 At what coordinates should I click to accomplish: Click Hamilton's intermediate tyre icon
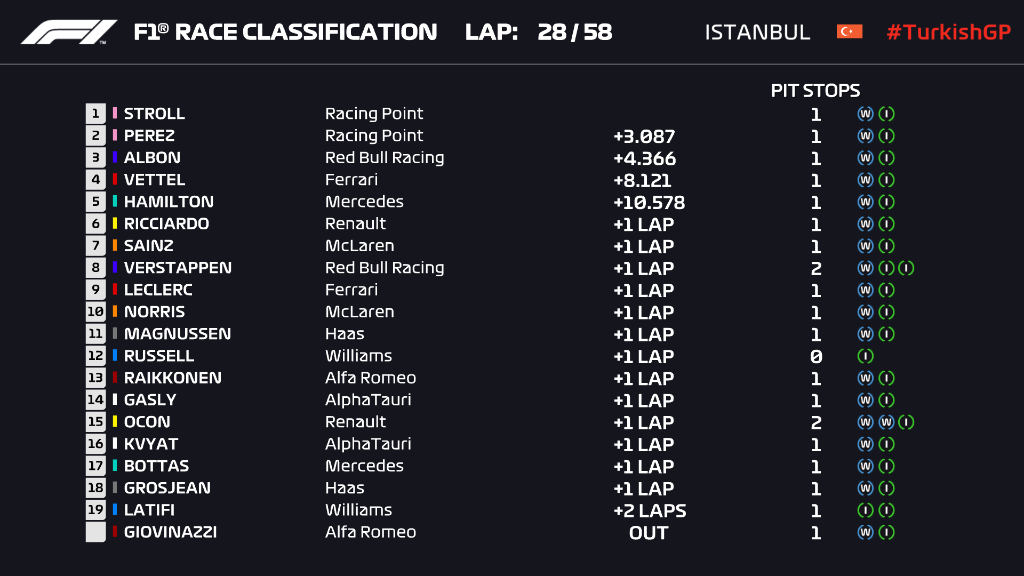(x=886, y=202)
